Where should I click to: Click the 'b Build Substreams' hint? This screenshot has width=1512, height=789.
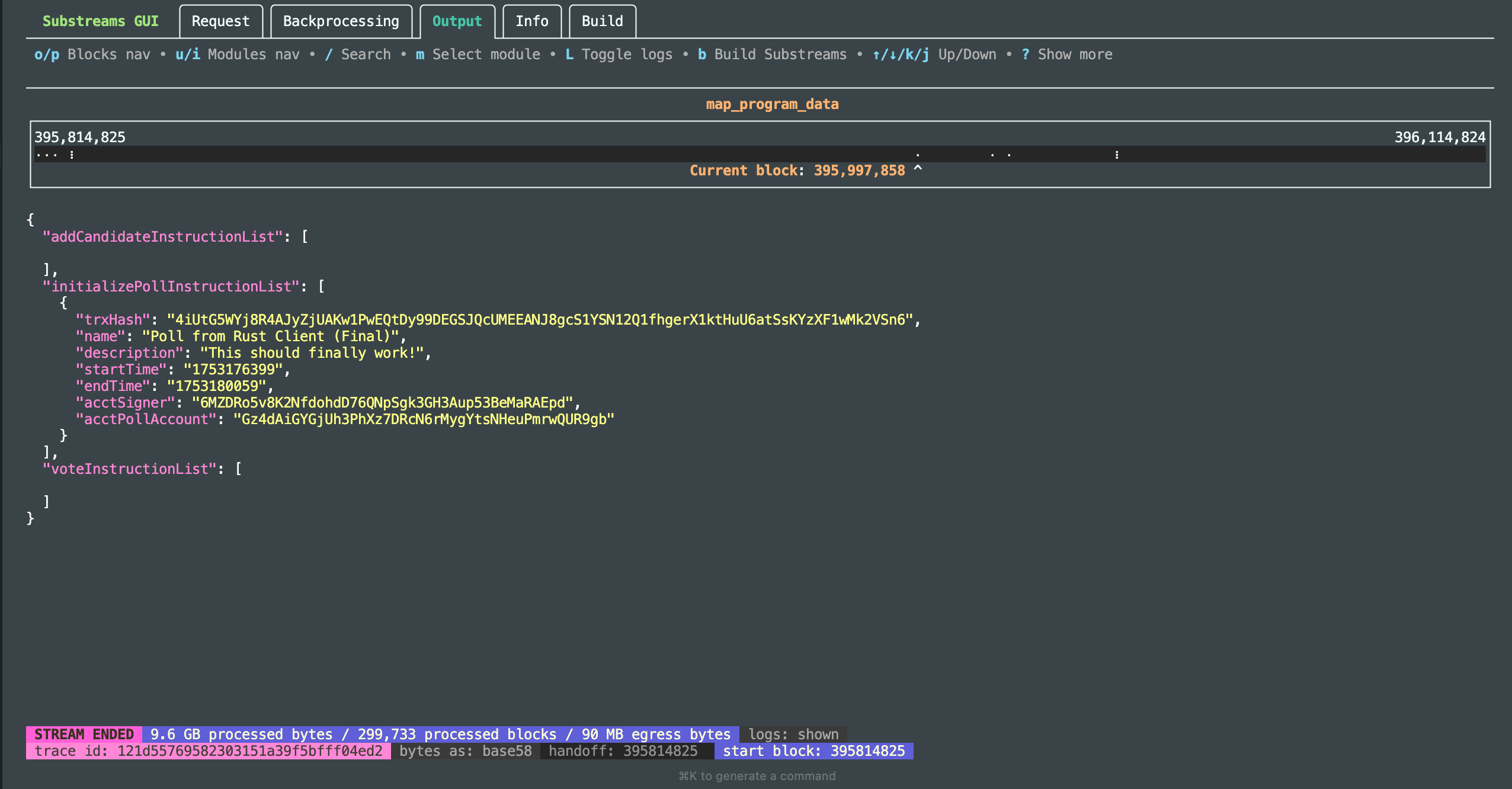[x=772, y=54]
